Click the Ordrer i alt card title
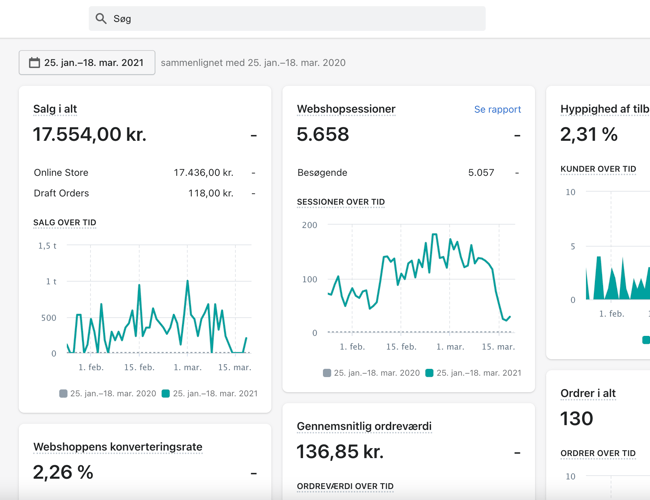The height and width of the screenshot is (500, 650). tap(588, 393)
